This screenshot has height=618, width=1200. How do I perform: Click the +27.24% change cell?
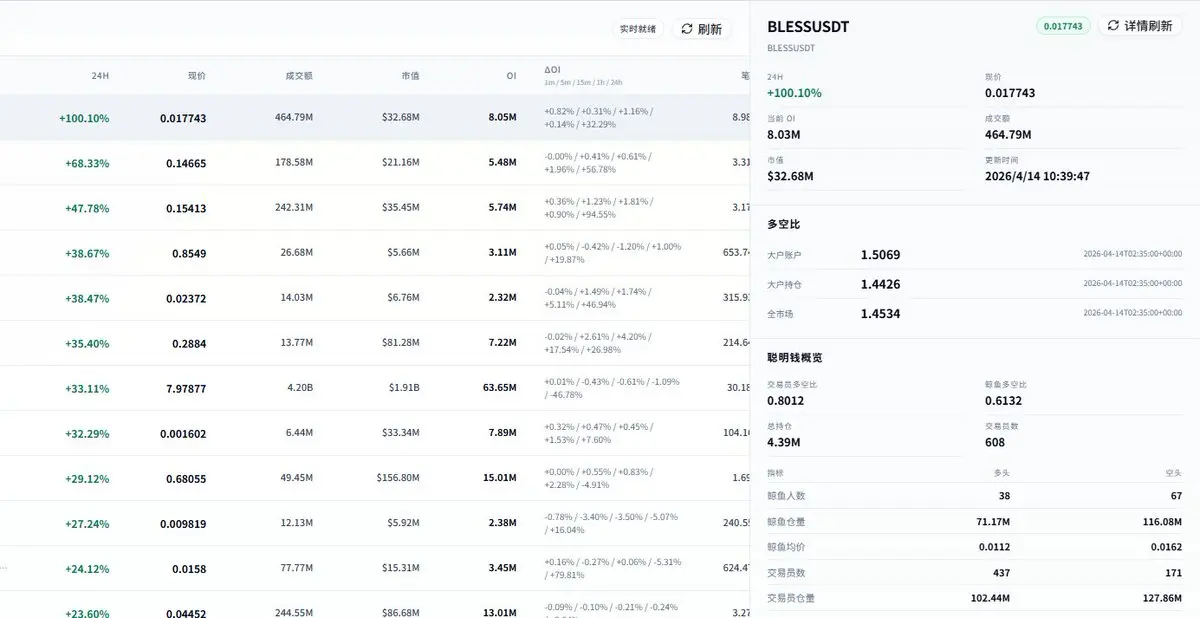click(x=87, y=524)
